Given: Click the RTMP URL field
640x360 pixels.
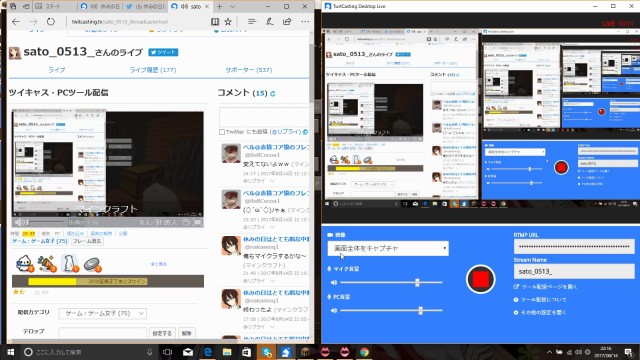Looking at the screenshot, I should [574, 247].
